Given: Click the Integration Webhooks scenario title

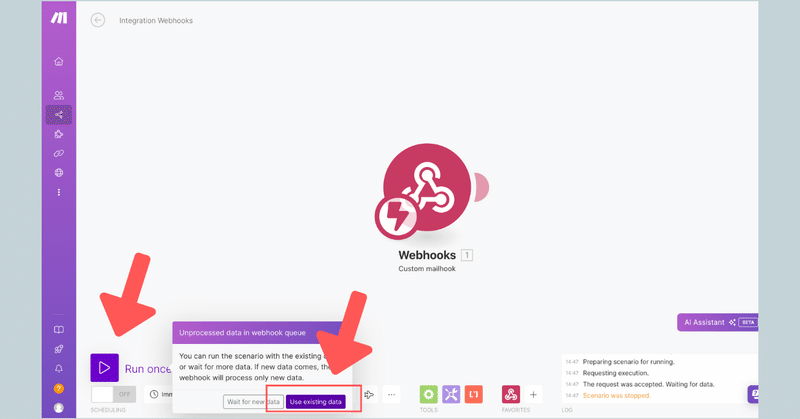Looking at the screenshot, I should pos(156,20).
